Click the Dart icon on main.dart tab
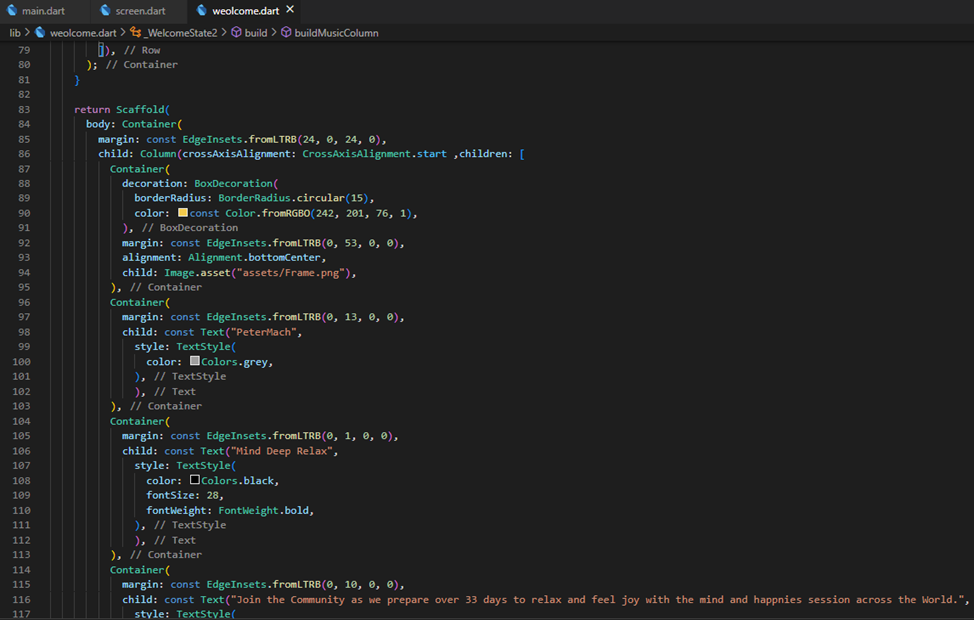The width and height of the screenshot is (974, 620). point(12,11)
